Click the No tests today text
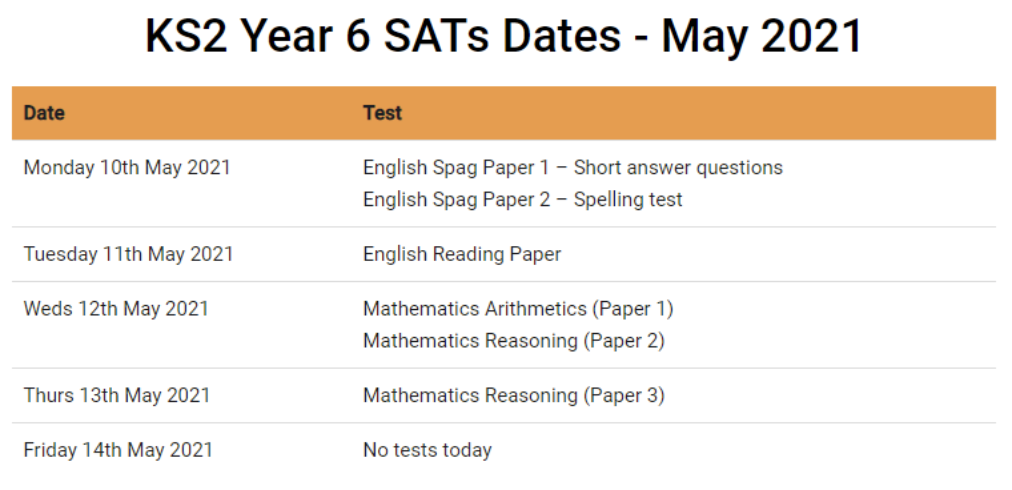 pos(427,450)
